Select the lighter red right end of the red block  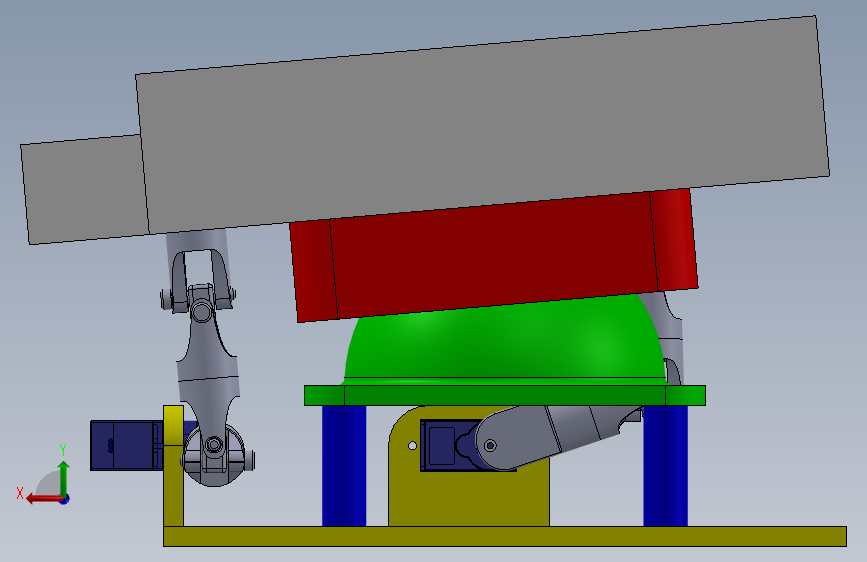pyautogui.click(x=673, y=240)
